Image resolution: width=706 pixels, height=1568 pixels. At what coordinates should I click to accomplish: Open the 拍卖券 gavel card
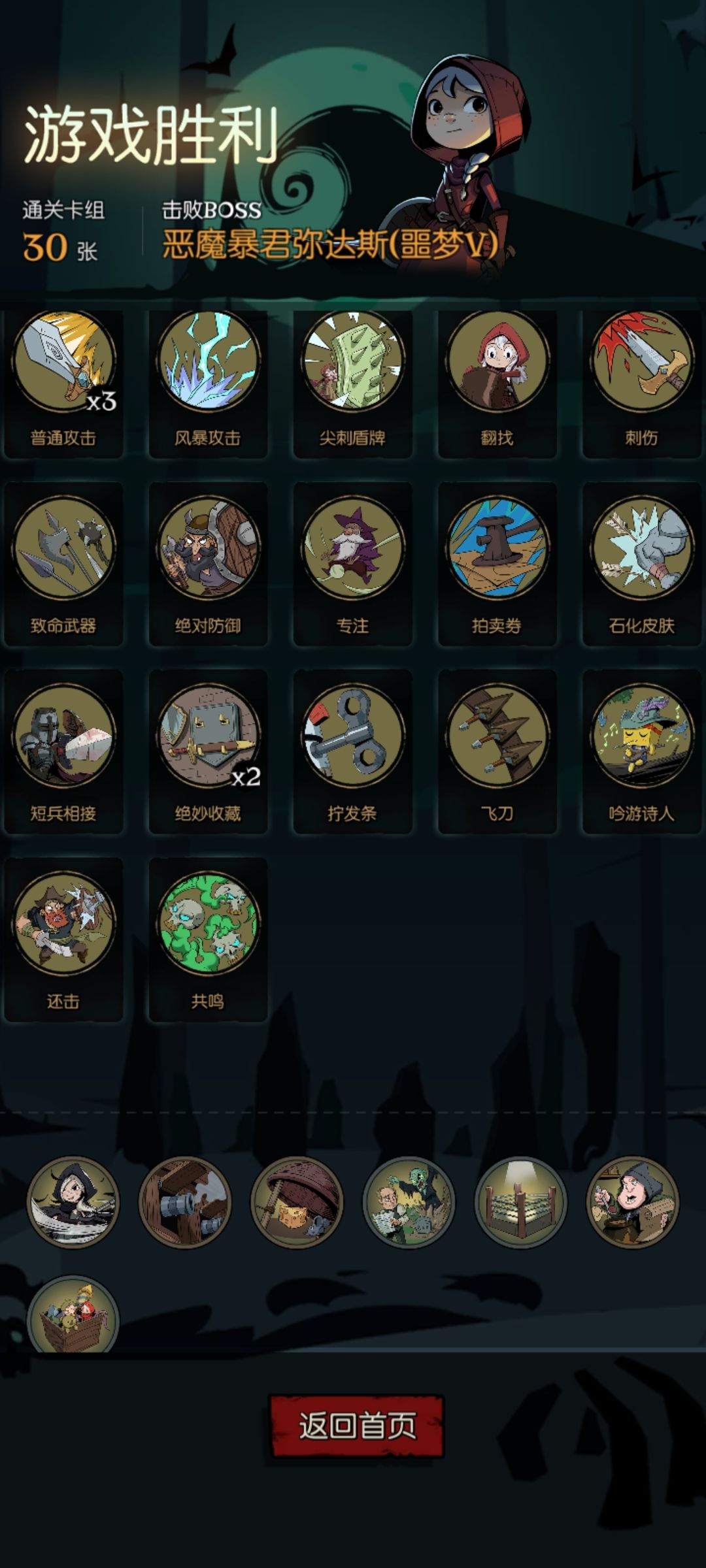[497, 564]
